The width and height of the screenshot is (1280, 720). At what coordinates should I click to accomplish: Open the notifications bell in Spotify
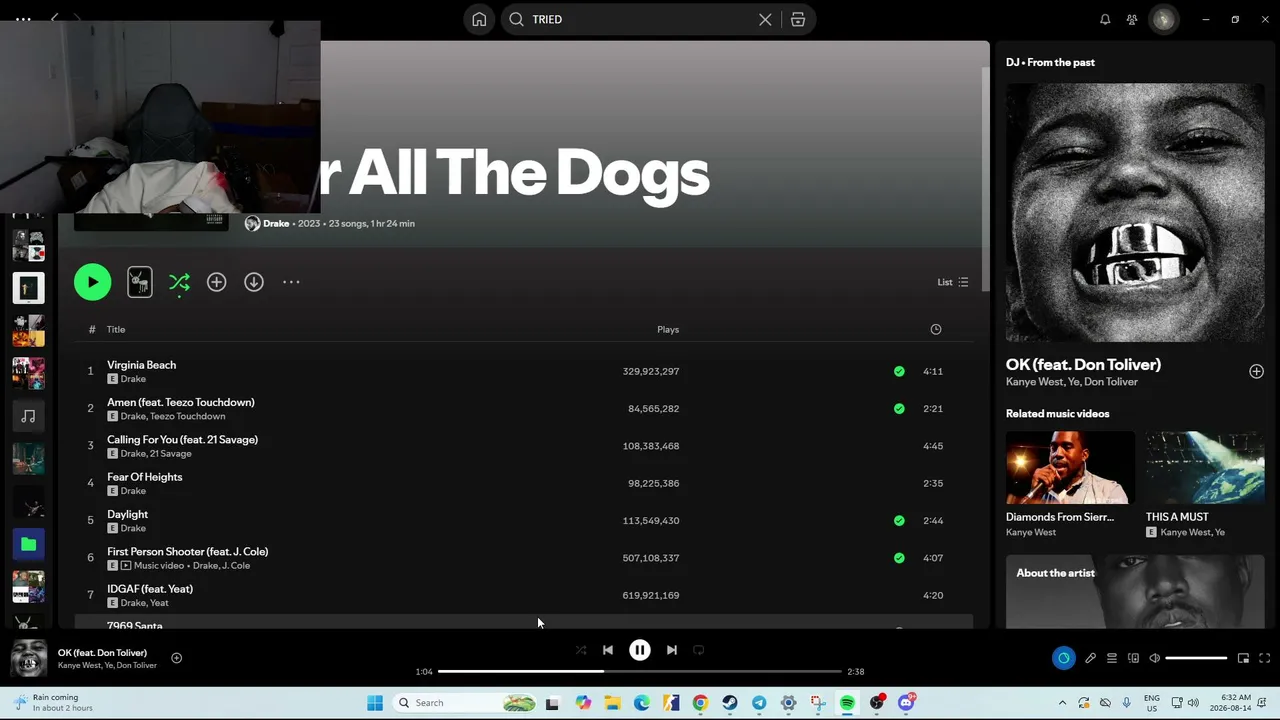click(1105, 19)
